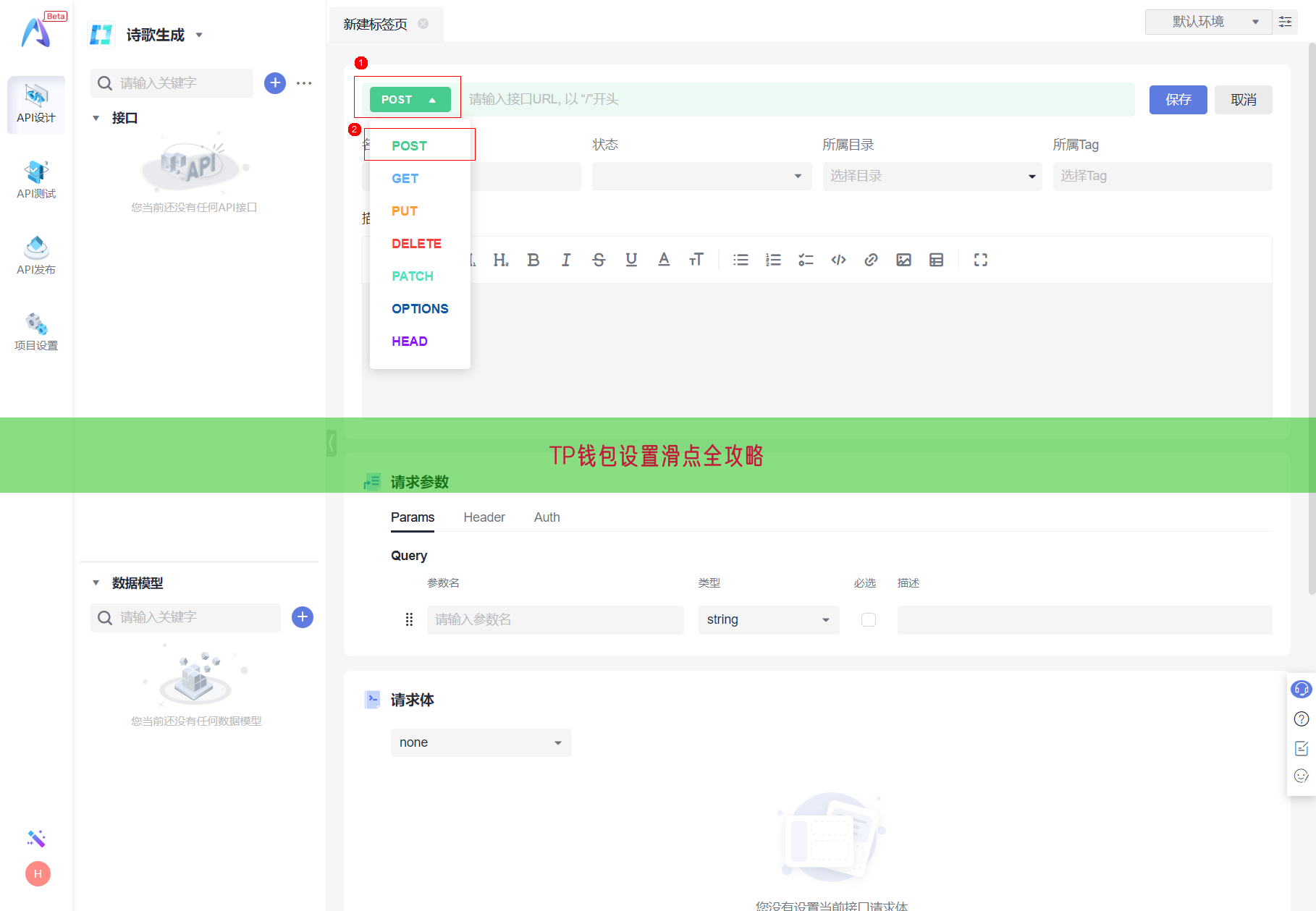
Task: Toggle strikethrough formatting
Action: (x=599, y=260)
